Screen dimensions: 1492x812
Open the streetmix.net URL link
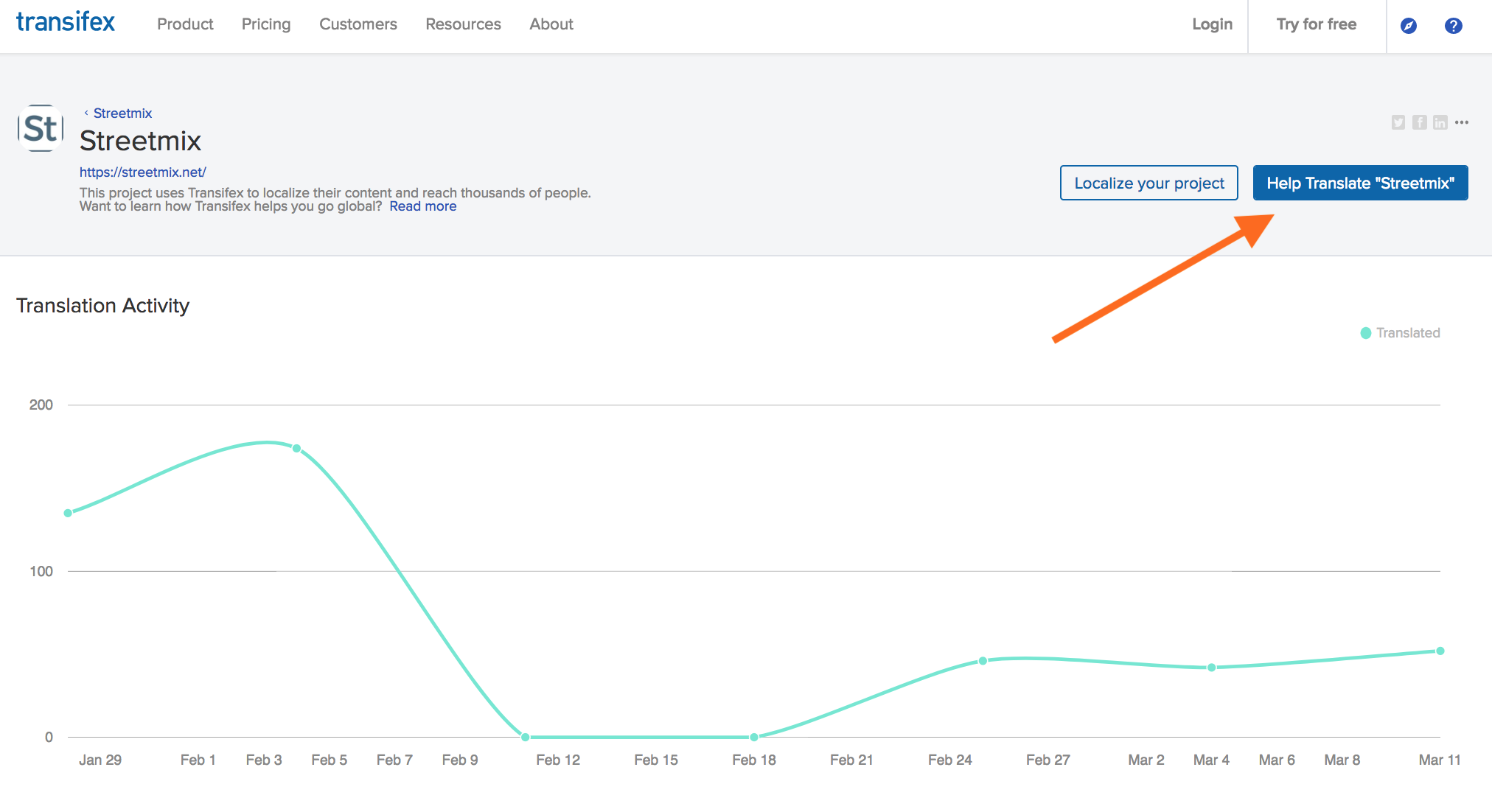coord(143,172)
